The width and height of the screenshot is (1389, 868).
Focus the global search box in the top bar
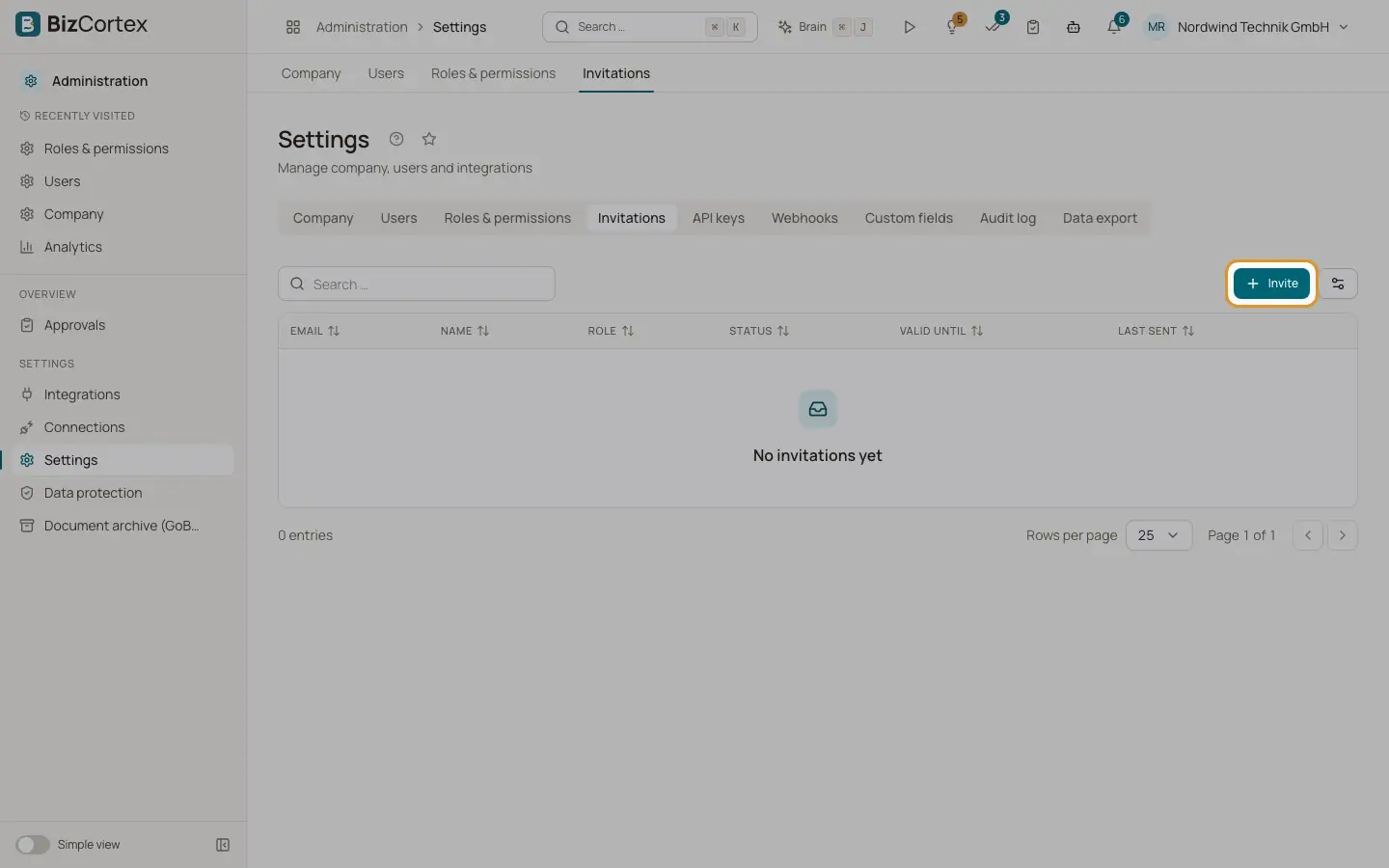pos(650,27)
